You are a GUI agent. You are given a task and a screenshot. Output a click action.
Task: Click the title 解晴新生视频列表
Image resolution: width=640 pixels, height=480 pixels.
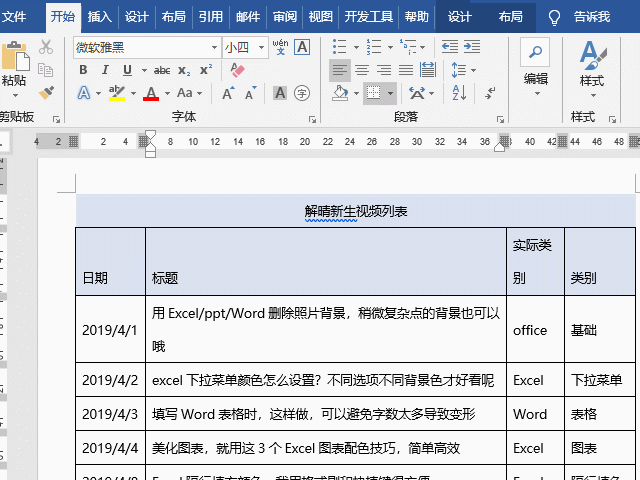pyautogui.click(x=356, y=211)
